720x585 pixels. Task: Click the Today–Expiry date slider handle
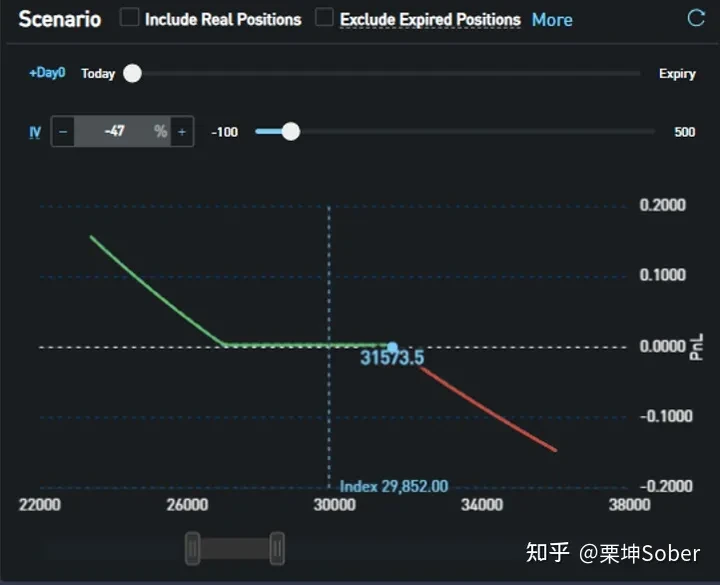[x=132, y=73]
